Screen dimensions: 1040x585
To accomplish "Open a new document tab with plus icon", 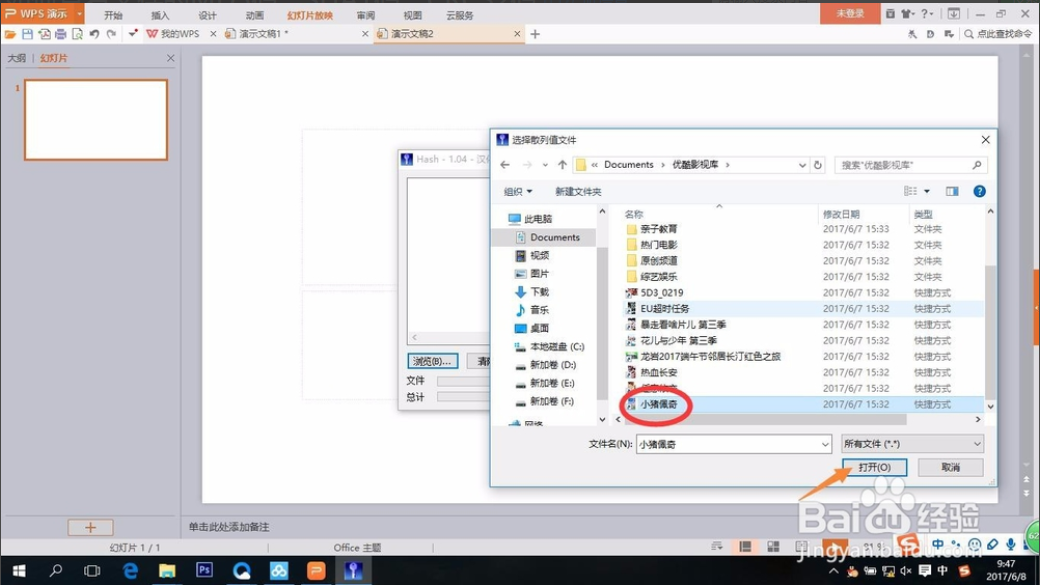I will point(535,34).
